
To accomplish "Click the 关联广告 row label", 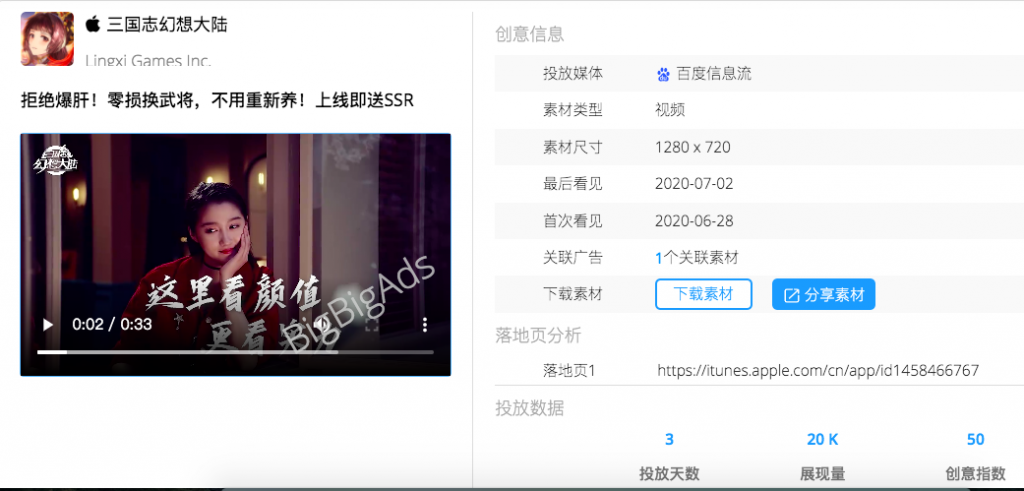I will pyautogui.click(x=572, y=258).
